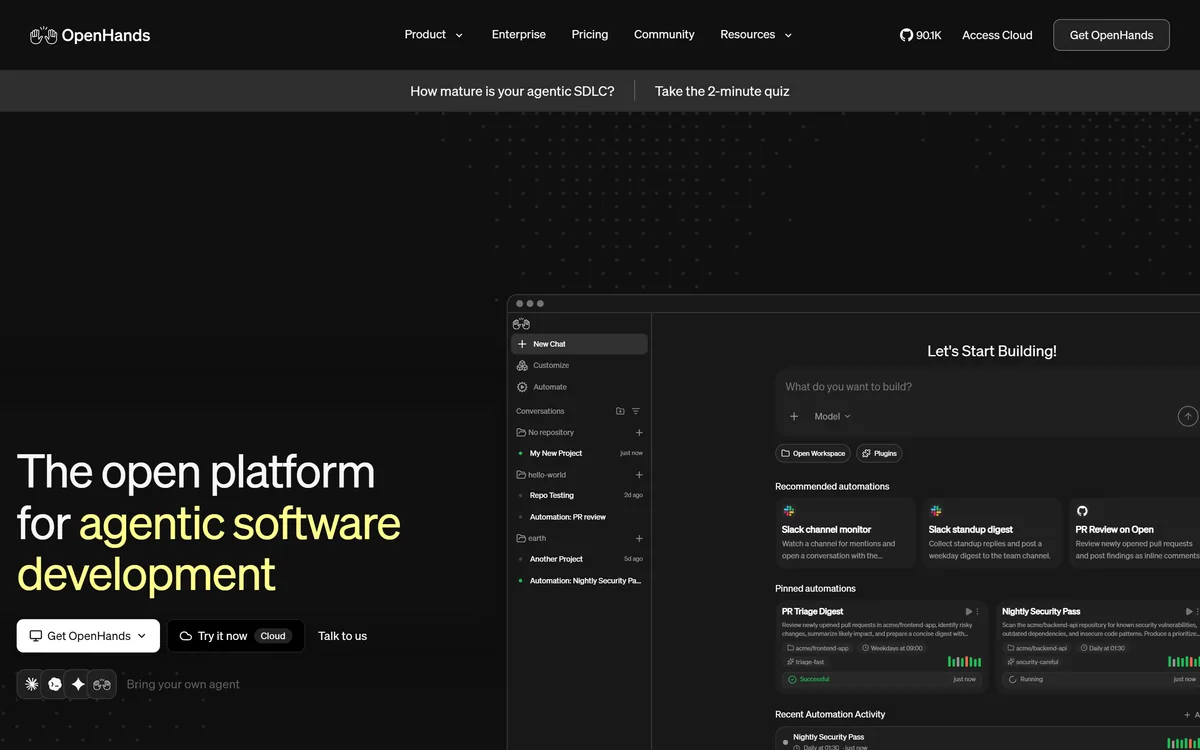Click the Customize label in sidebar
Screen dimensions: 1200x750
coord(551,365)
